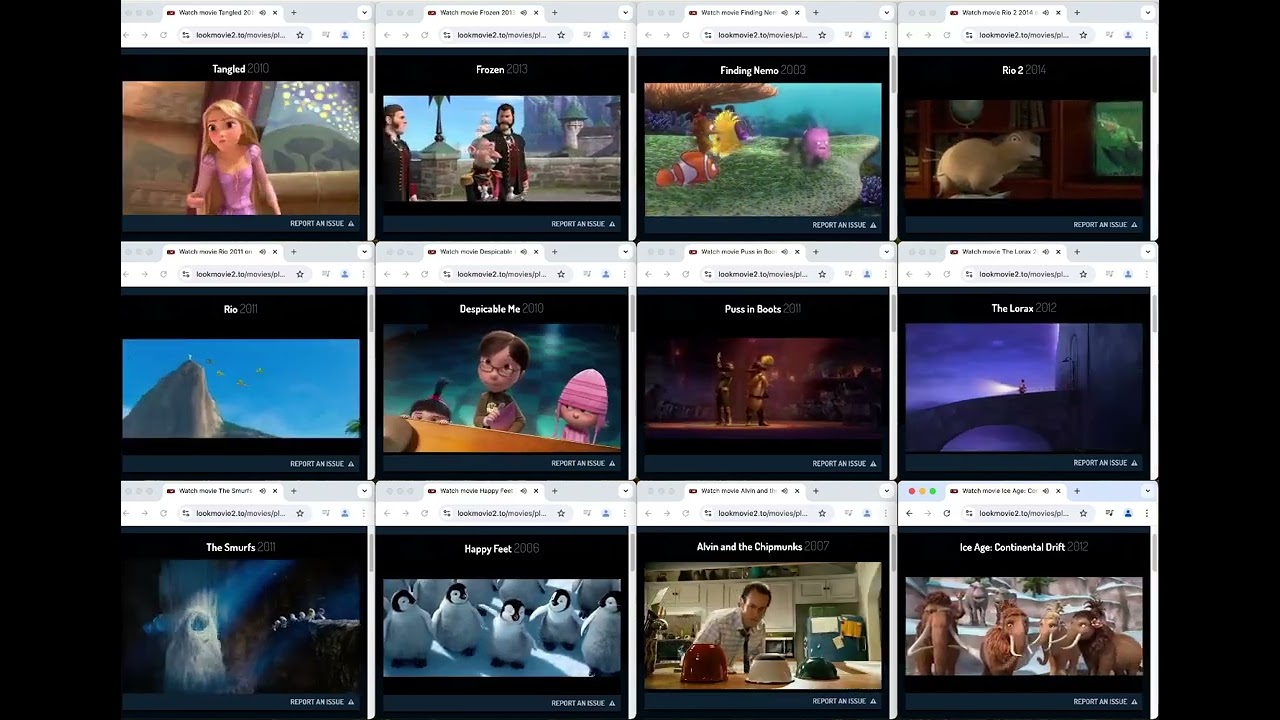The image size is (1280, 720).
Task: Bookmark the Ice Age: Continental Drift page
Action: click(x=1083, y=513)
